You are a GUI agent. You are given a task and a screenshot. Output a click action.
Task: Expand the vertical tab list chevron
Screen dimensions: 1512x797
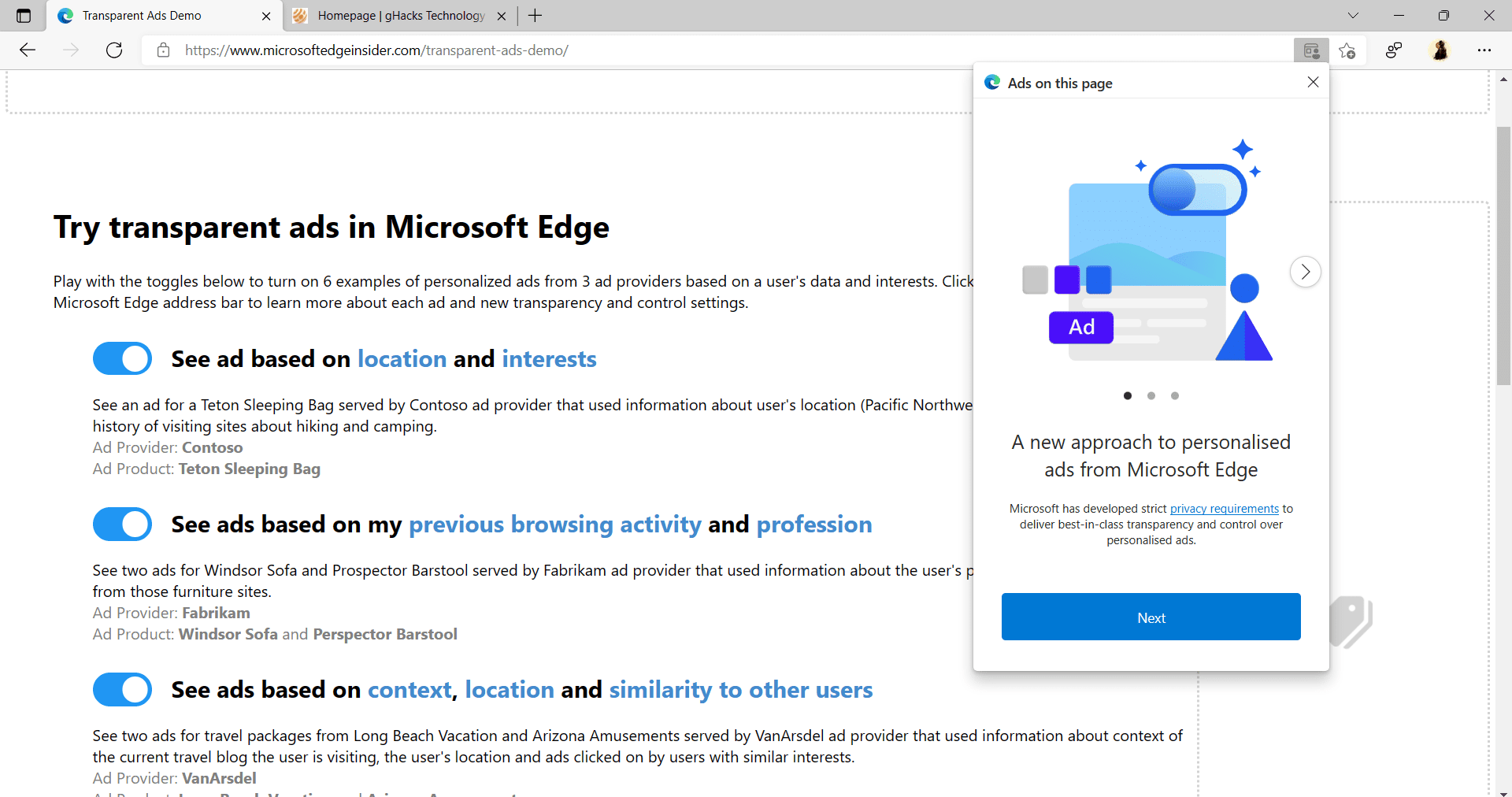[x=1353, y=15]
